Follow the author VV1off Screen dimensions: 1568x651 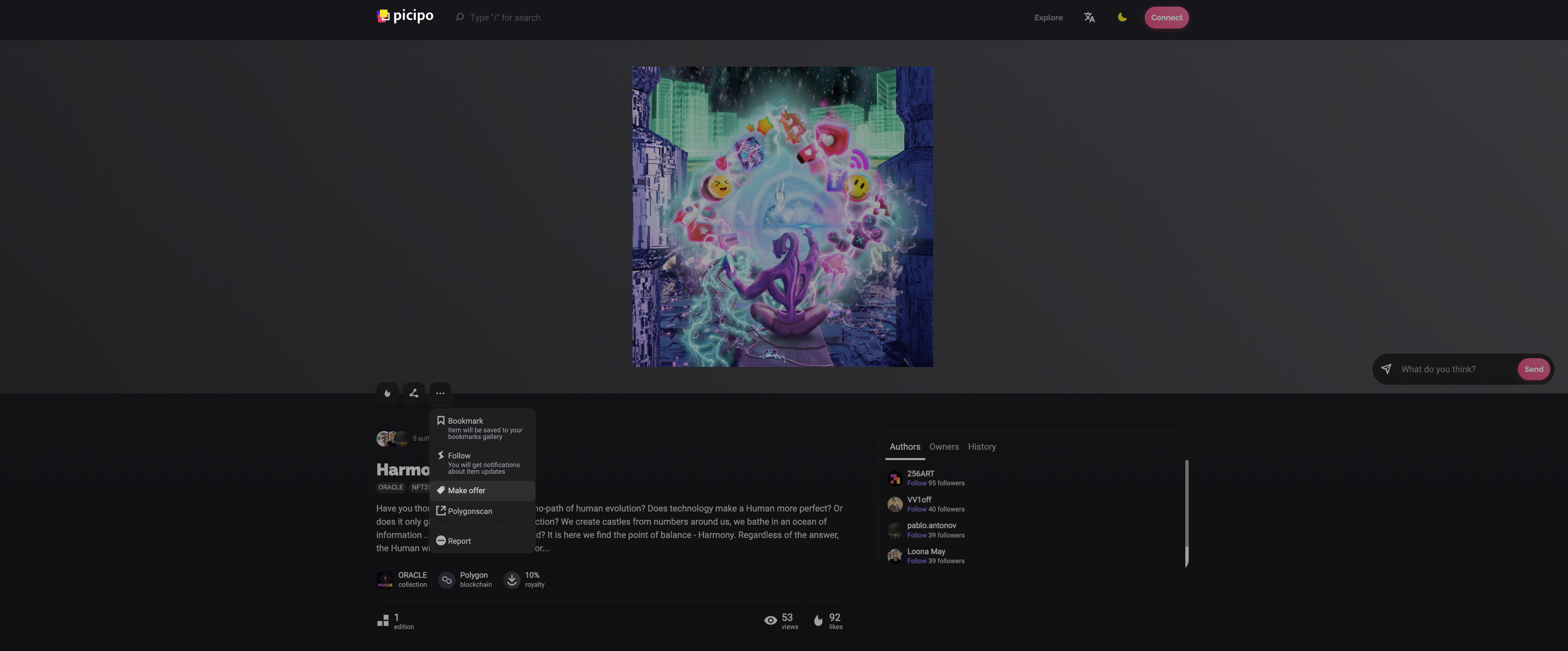917,509
